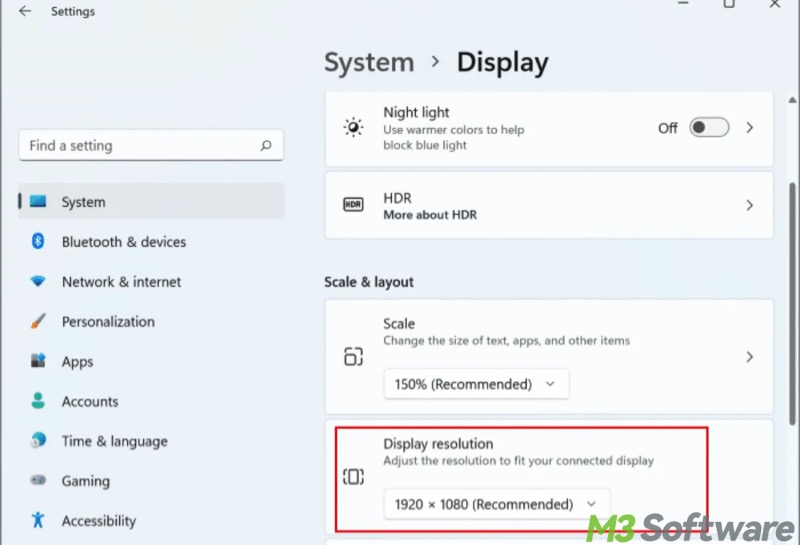800x545 pixels.
Task: Open the 1920 × 1080 resolution dropdown
Action: pos(496,504)
